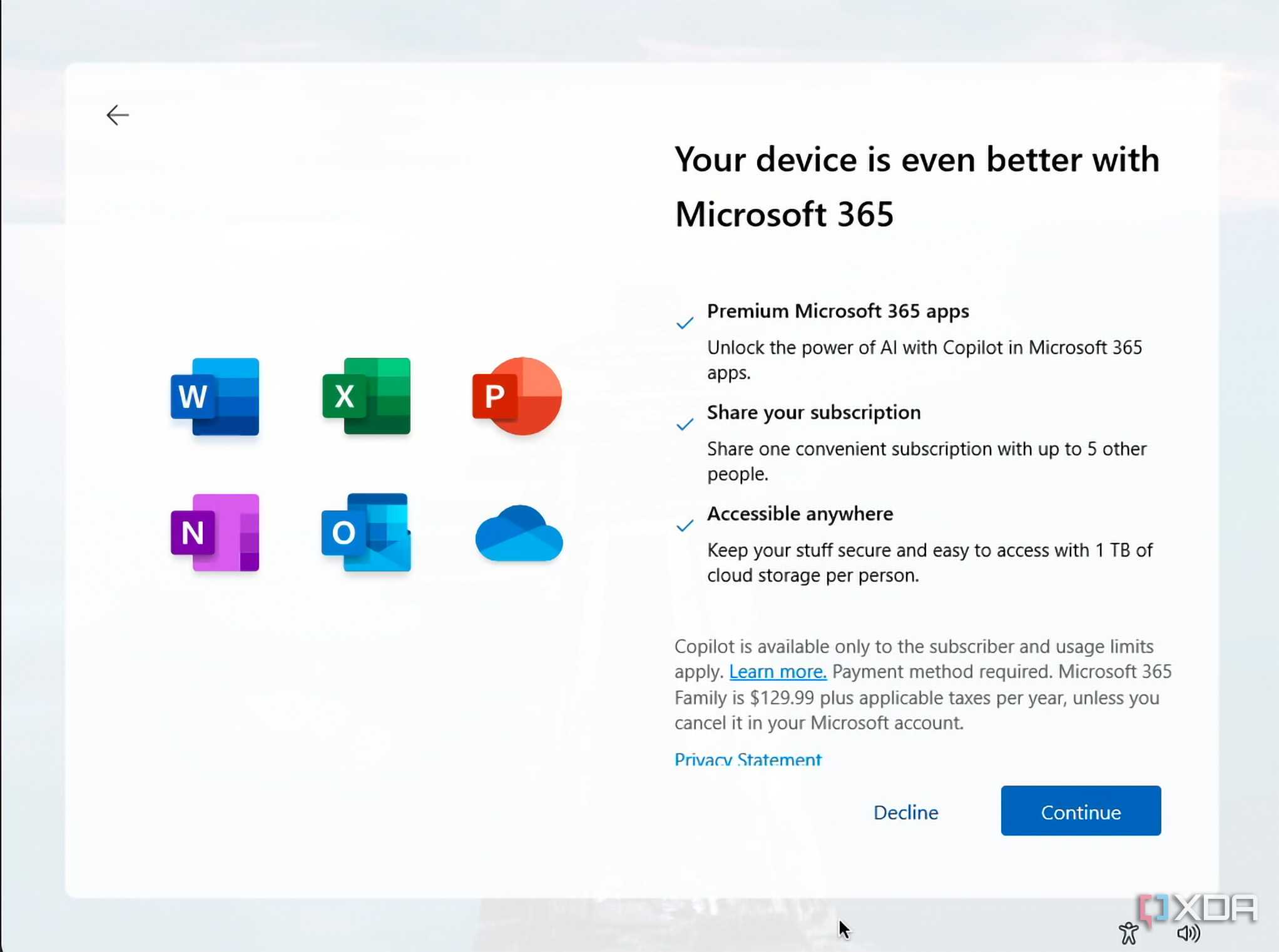1279x952 pixels.
Task: Click the PowerPoint app icon
Action: (517, 396)
